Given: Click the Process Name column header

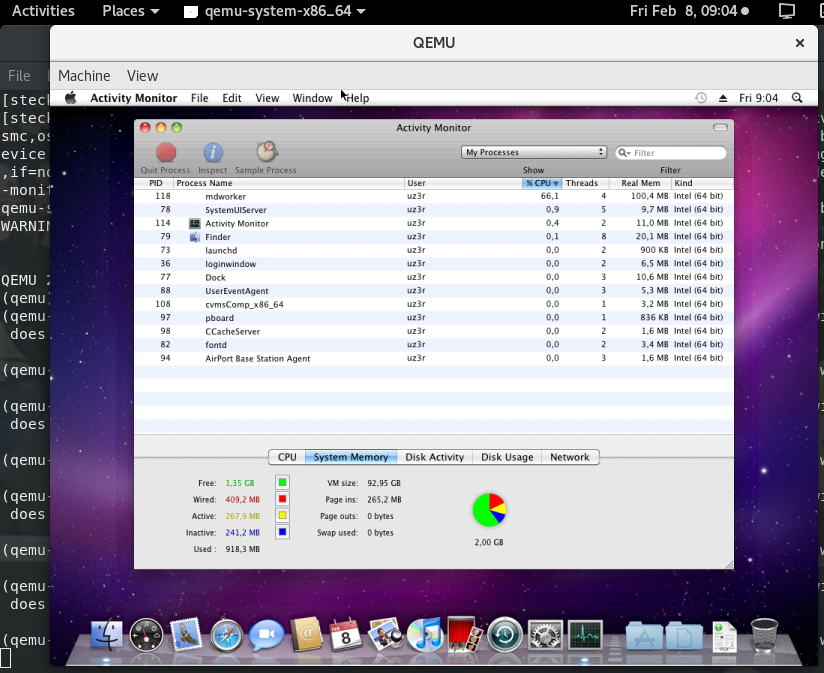Looking at the screenshot, I should (x=289, y=183).
